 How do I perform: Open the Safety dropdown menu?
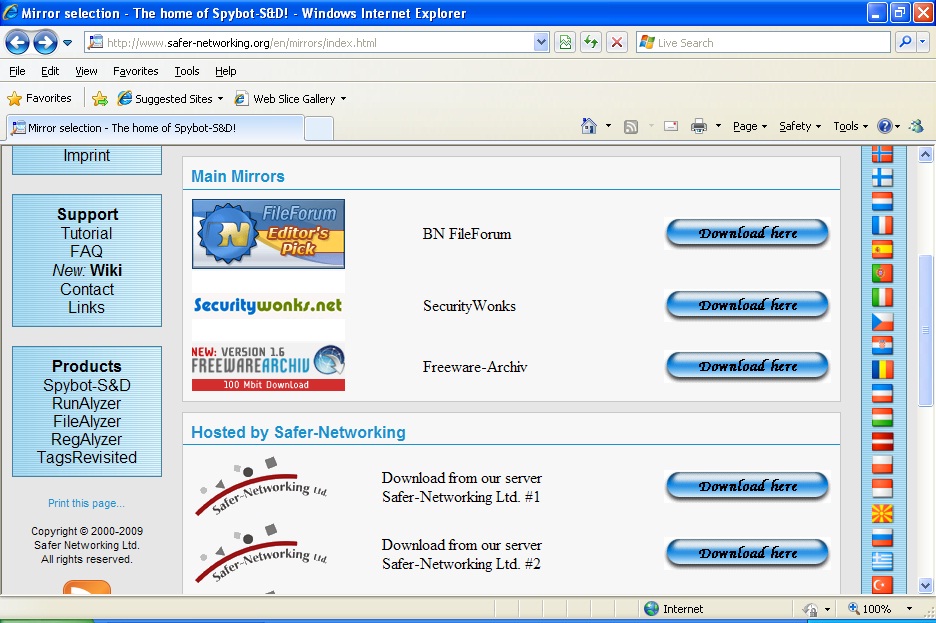800,126
